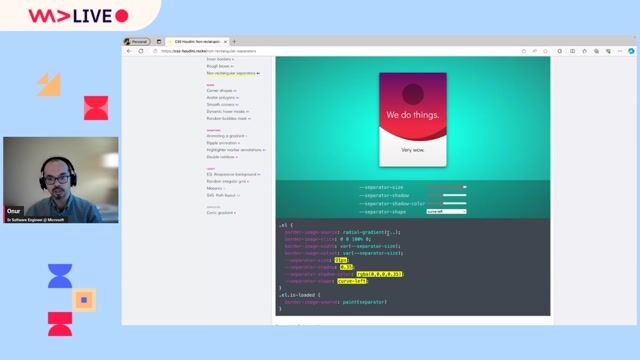Open the Rough boxes demo link
This screenshot has height=360, width=640.
(220, 66)
